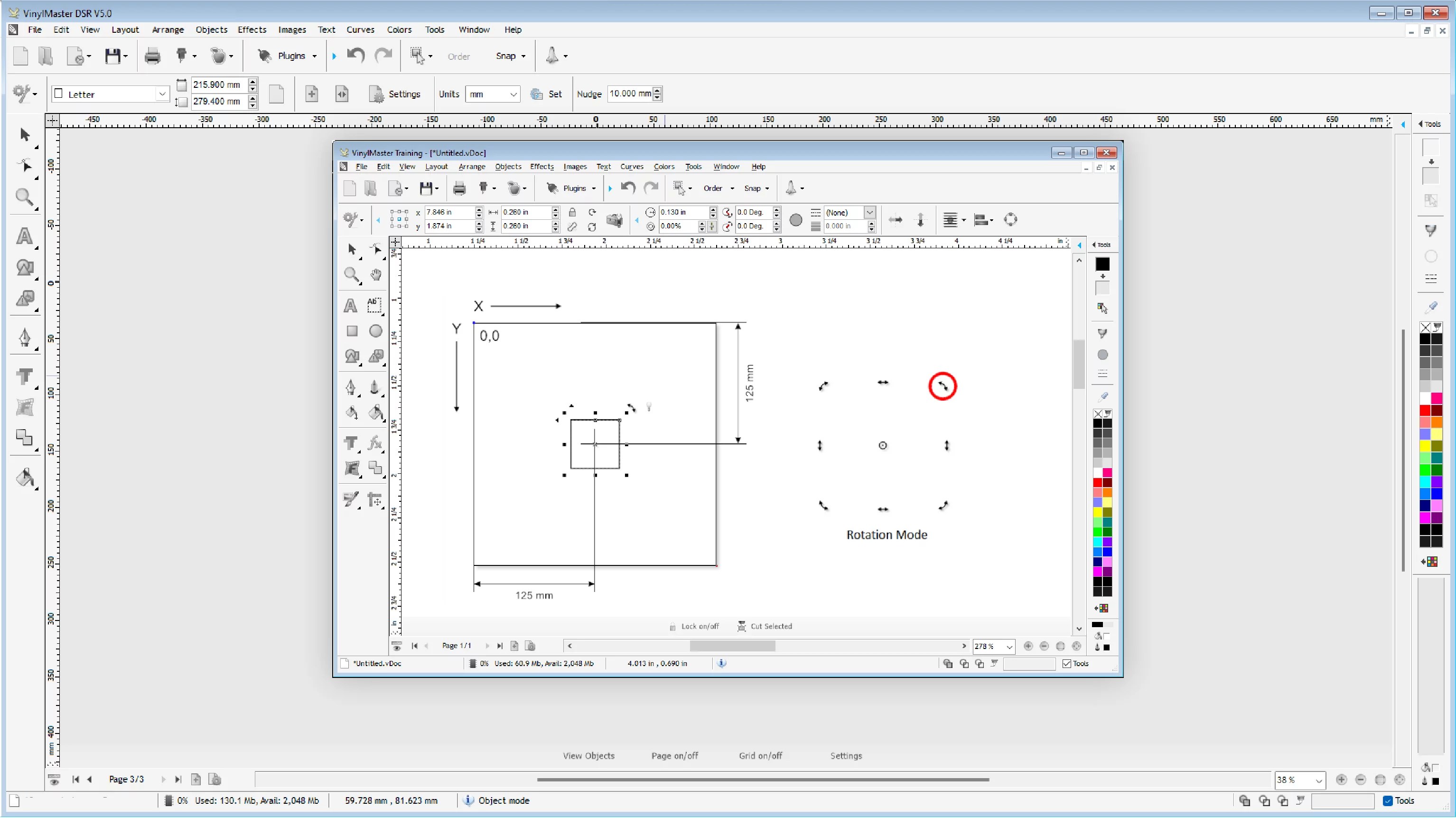Toggle the Tools checkbox in the status bar
Screen dimensions: 1456x818
point(1388,800)
